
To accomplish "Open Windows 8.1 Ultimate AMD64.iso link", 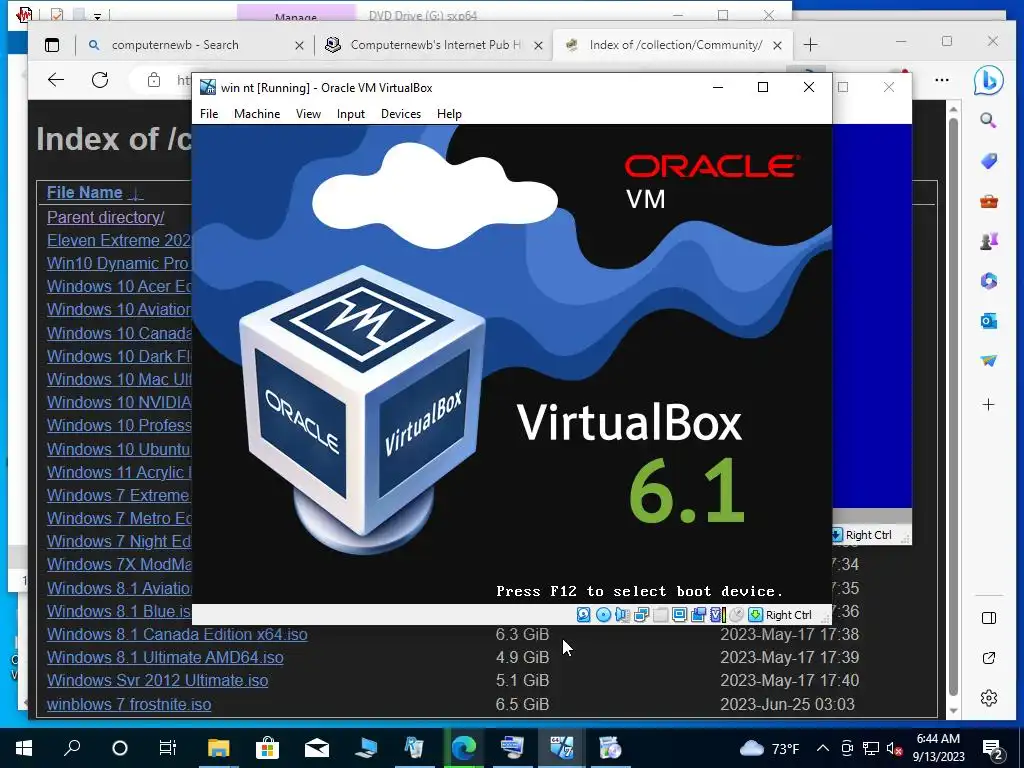I will click(165, 657).
